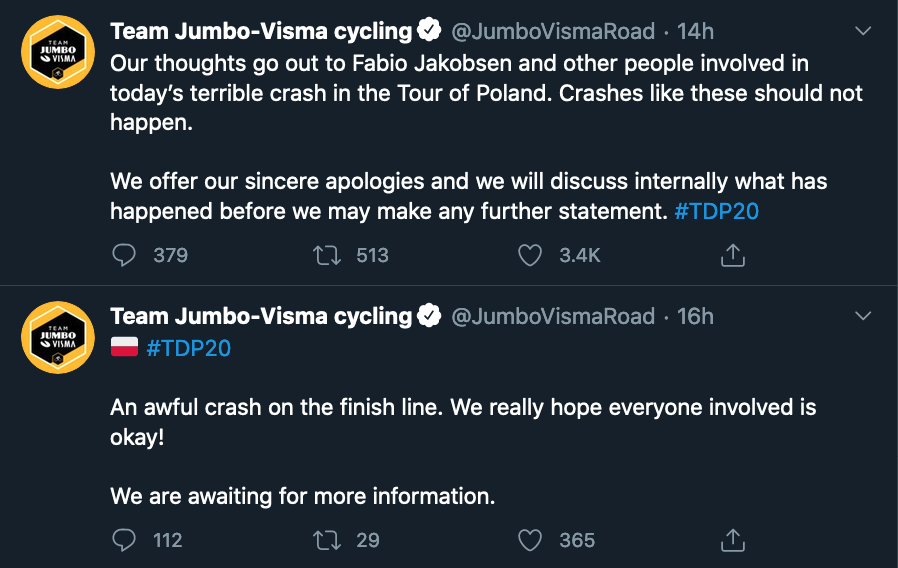Viewport: 898px width, 568px height.
Task: Reply to the awful crash tweet
Action: coord(124,540)
